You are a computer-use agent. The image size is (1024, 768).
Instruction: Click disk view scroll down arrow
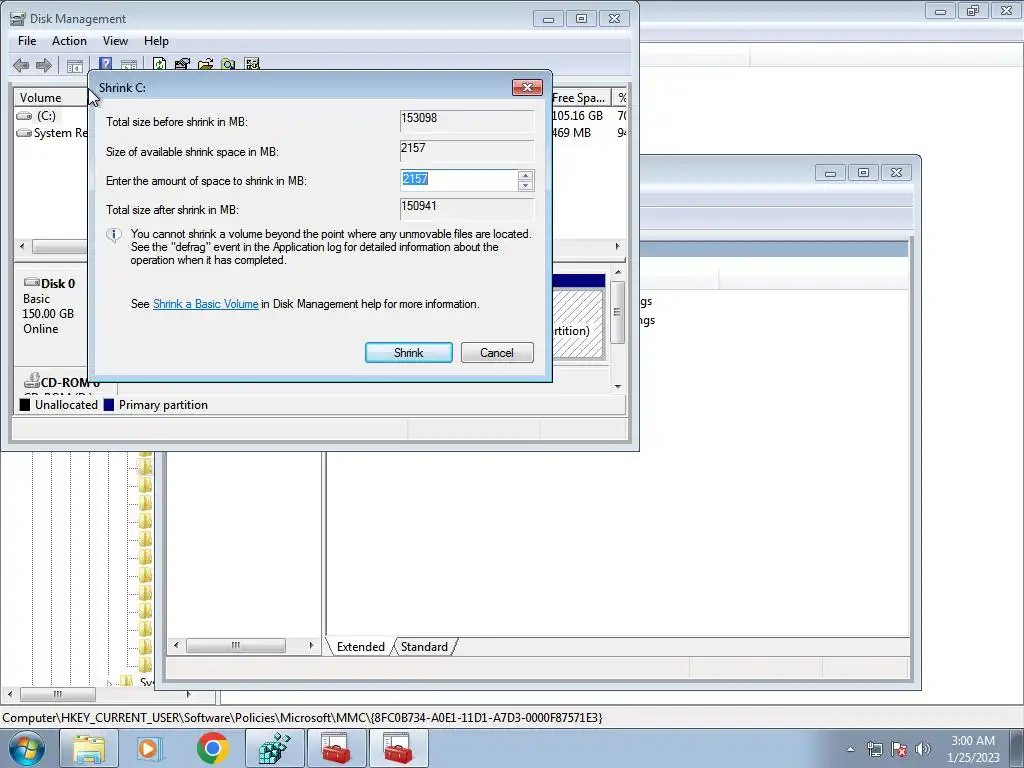coord(618,387)
